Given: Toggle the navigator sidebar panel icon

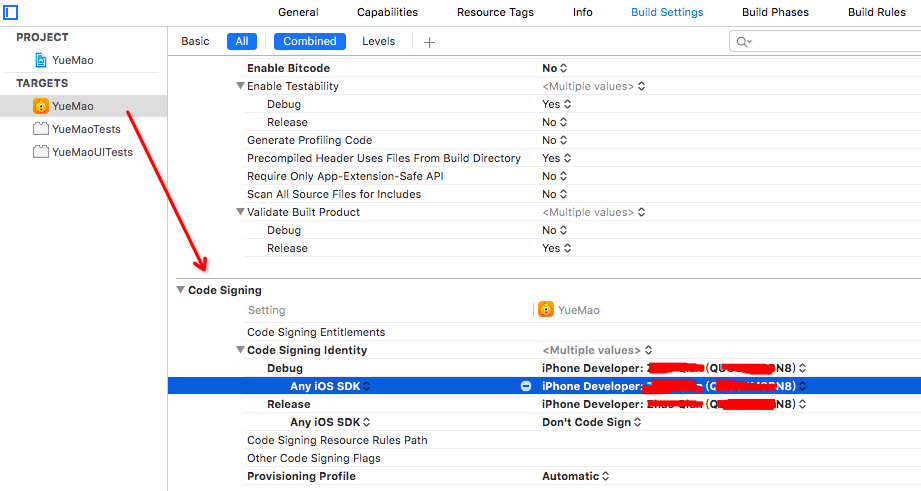Looking at the screenshot, I should (x=11, y=12).
